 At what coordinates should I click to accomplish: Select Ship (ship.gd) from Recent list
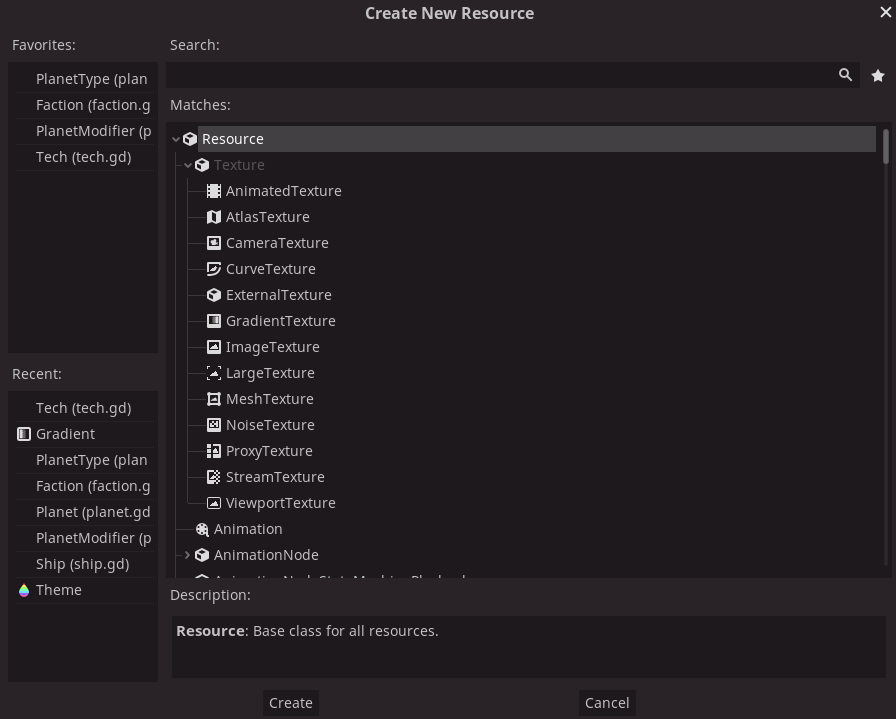[x=82, y=563]
